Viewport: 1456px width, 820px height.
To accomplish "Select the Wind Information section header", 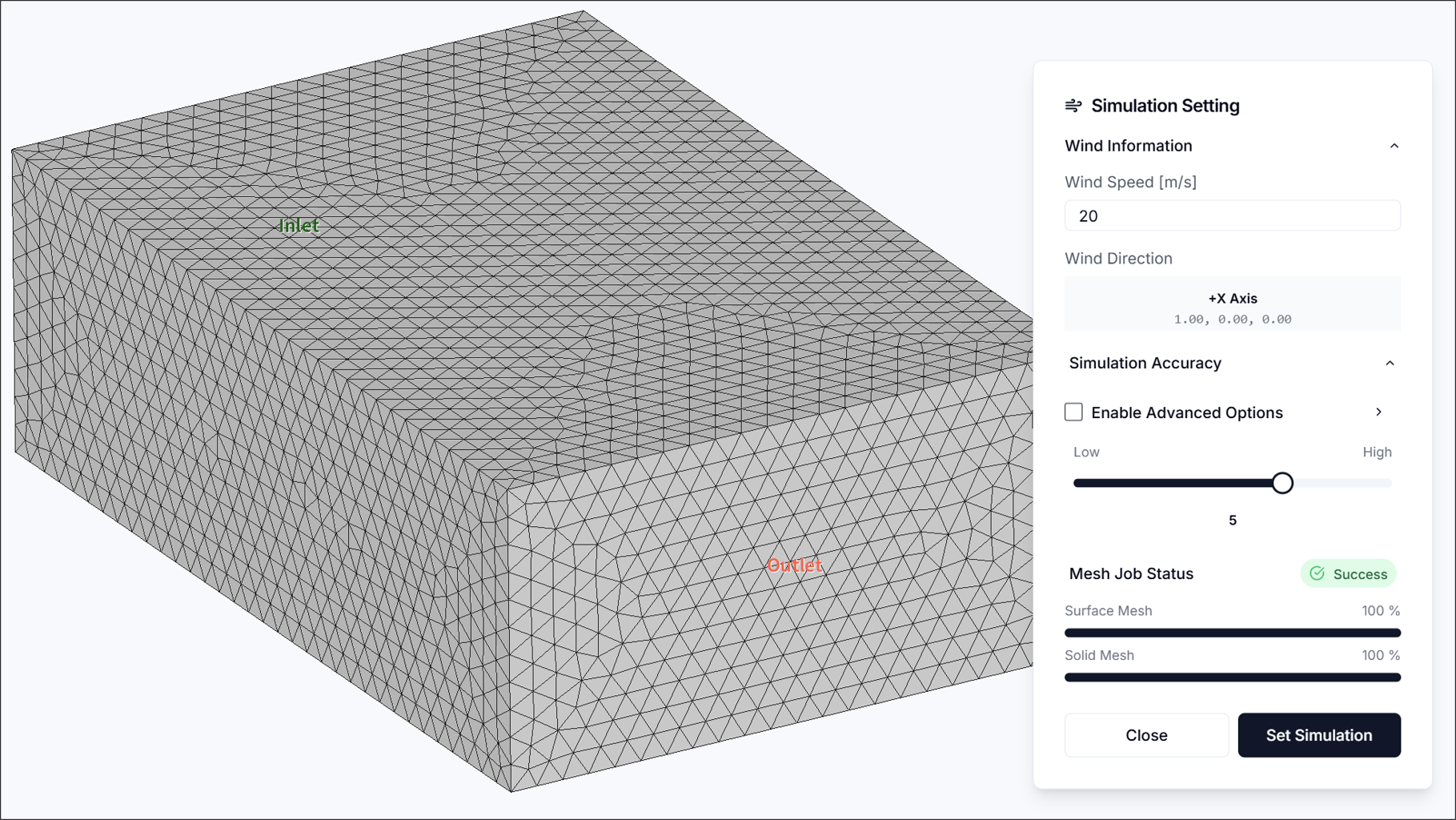I will coord(1129,146).
